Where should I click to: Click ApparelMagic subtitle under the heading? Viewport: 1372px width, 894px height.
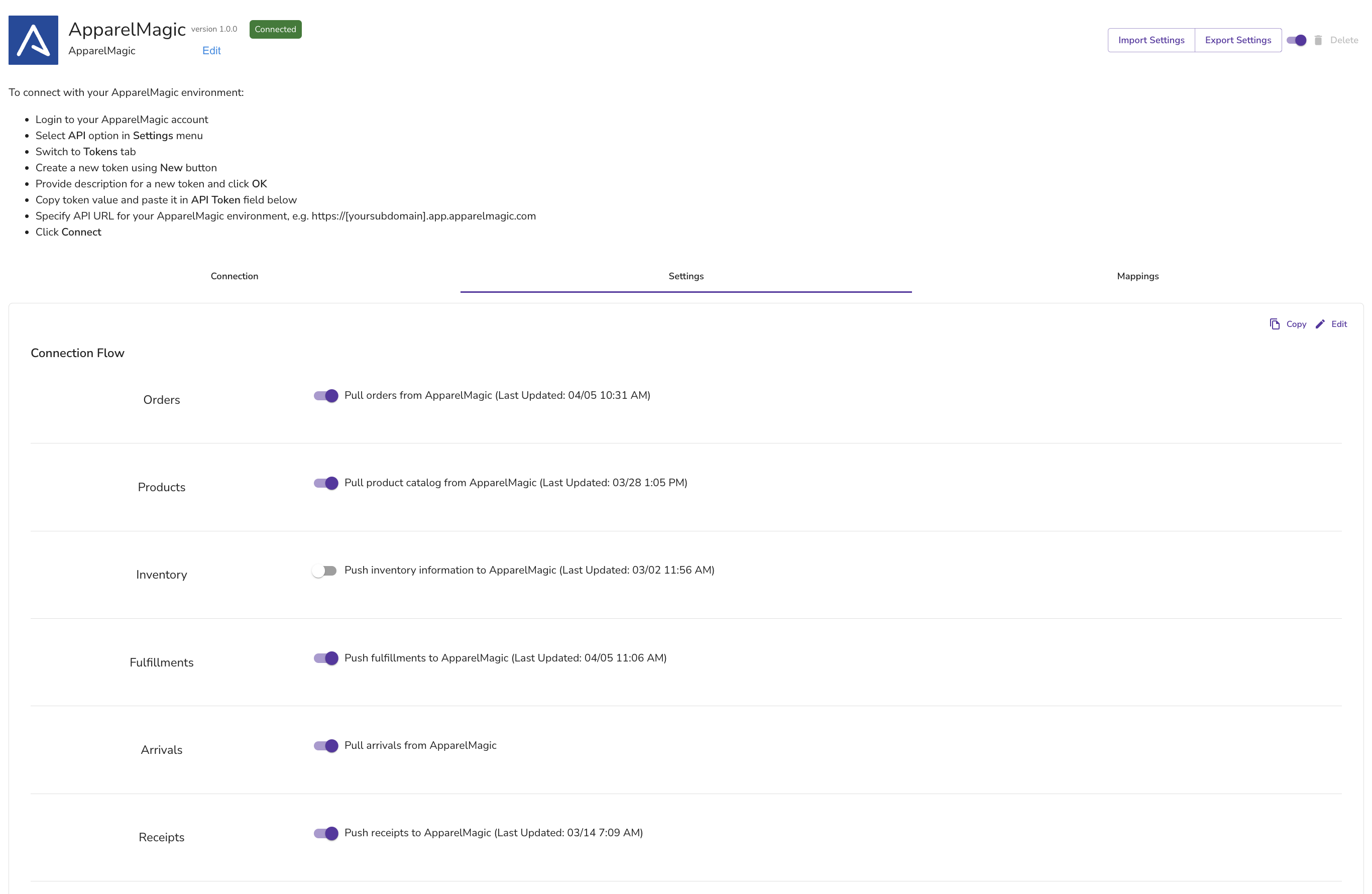101,51
